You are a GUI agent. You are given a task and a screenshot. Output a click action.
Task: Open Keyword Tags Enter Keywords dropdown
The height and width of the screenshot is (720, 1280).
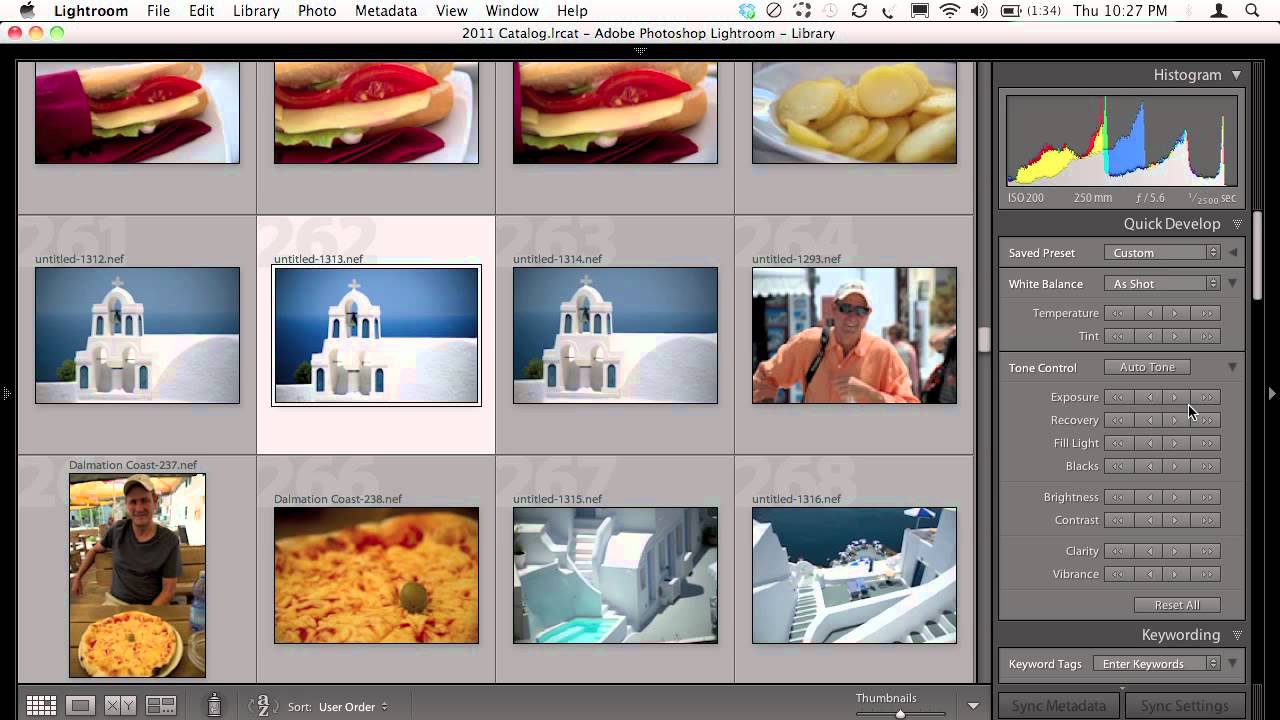tap(1156, 664)
